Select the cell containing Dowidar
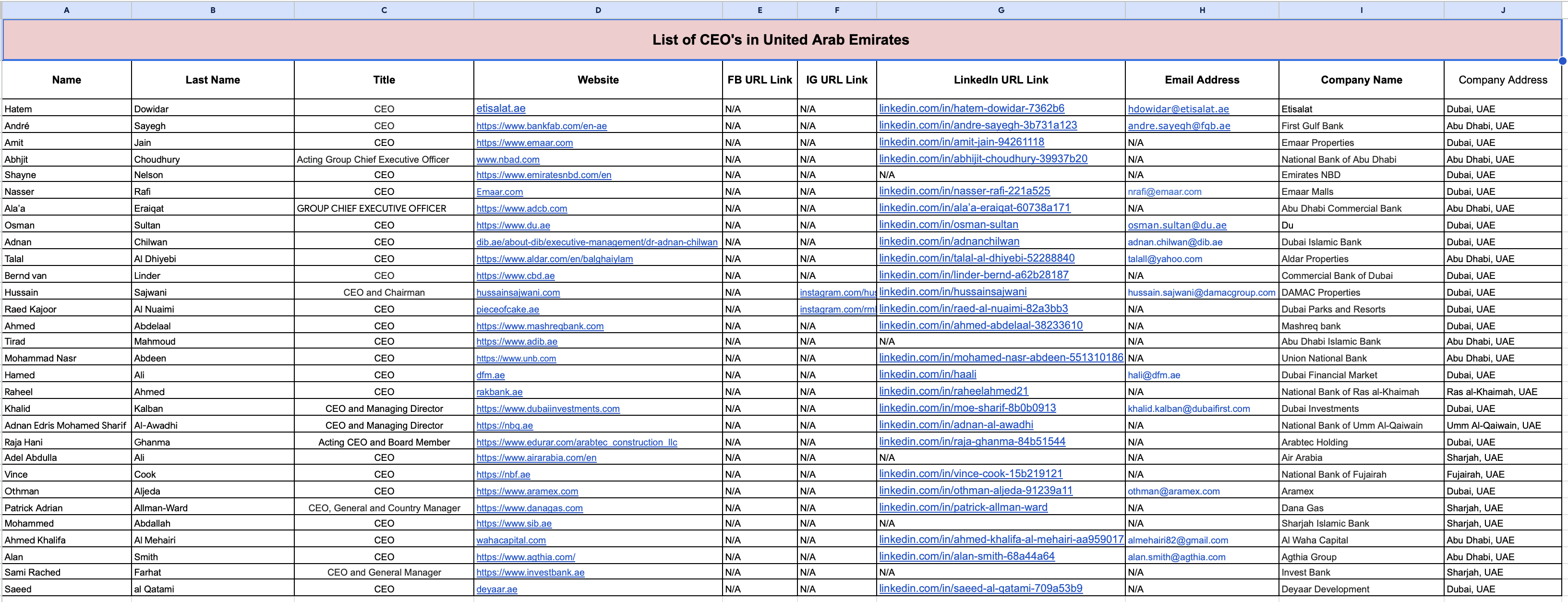Viewport: 1568px width, 602px height. pos(212,108)
